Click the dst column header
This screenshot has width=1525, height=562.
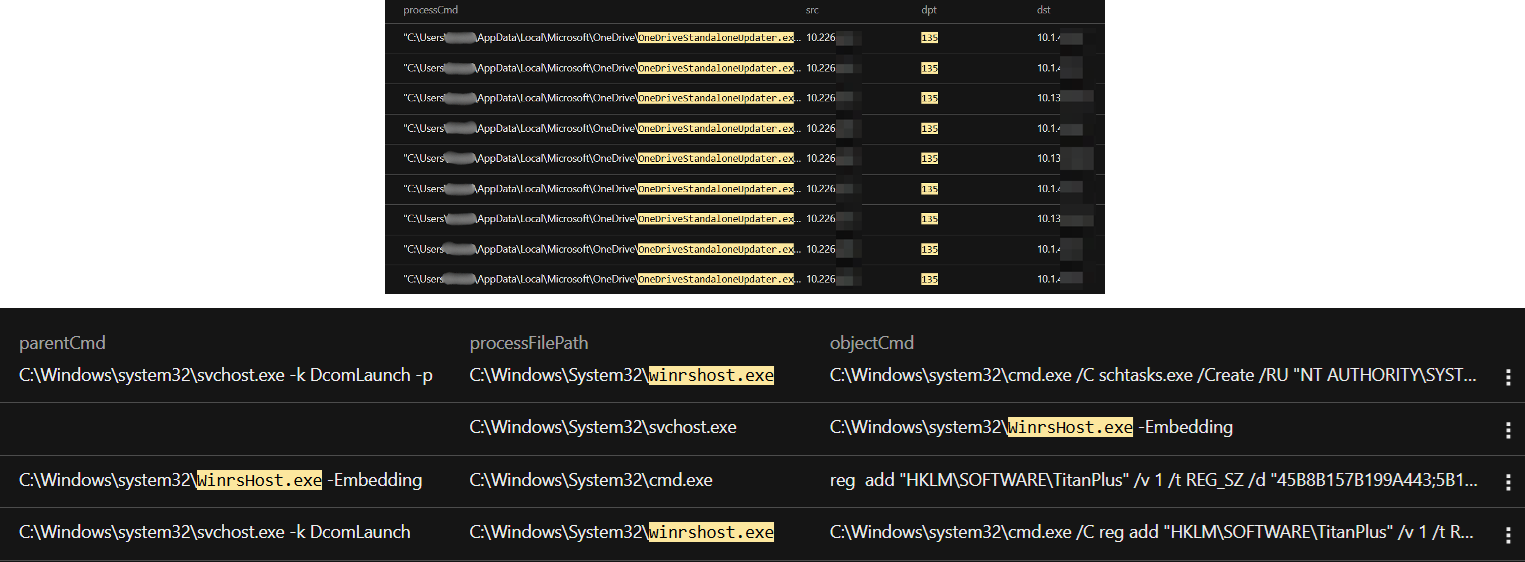pos(1044,10)
